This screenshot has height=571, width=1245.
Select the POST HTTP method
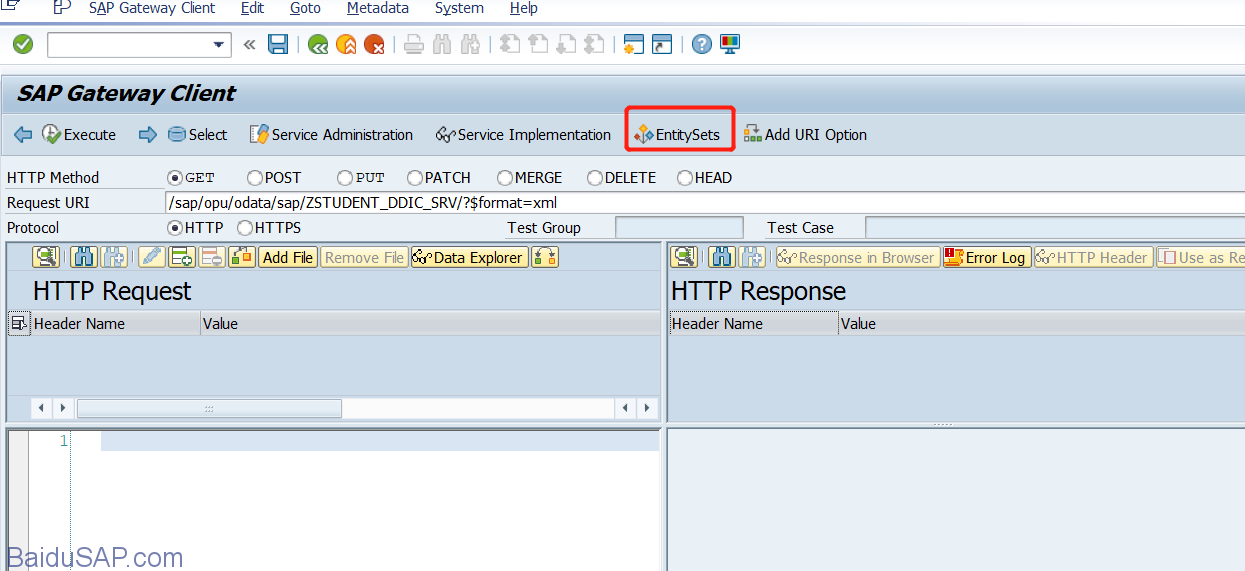tap(255, 178)
